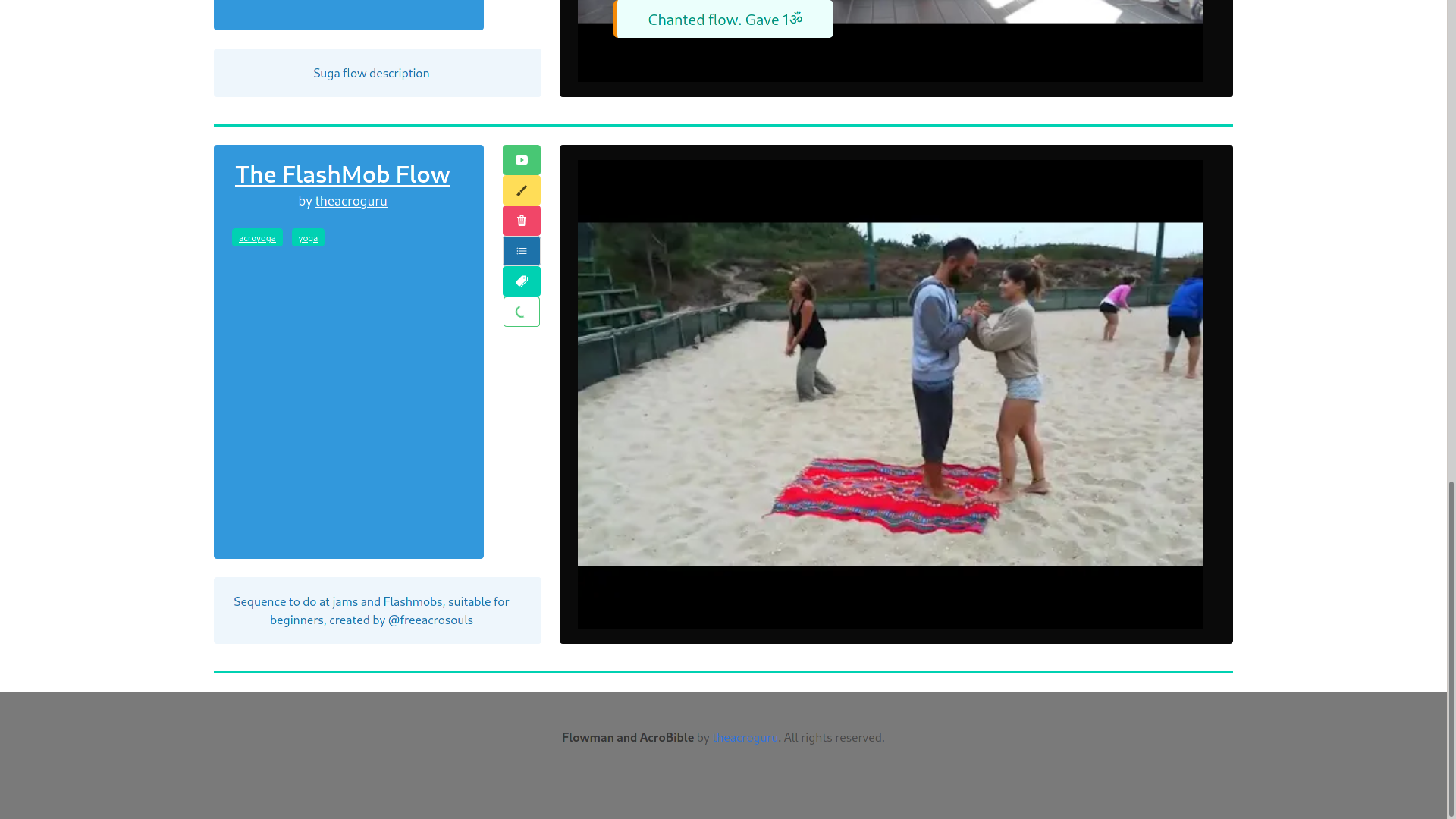Screen dimensions: 1456x819
Task: Play the FlashMob beach video
Action: click(x=890, y=394)
